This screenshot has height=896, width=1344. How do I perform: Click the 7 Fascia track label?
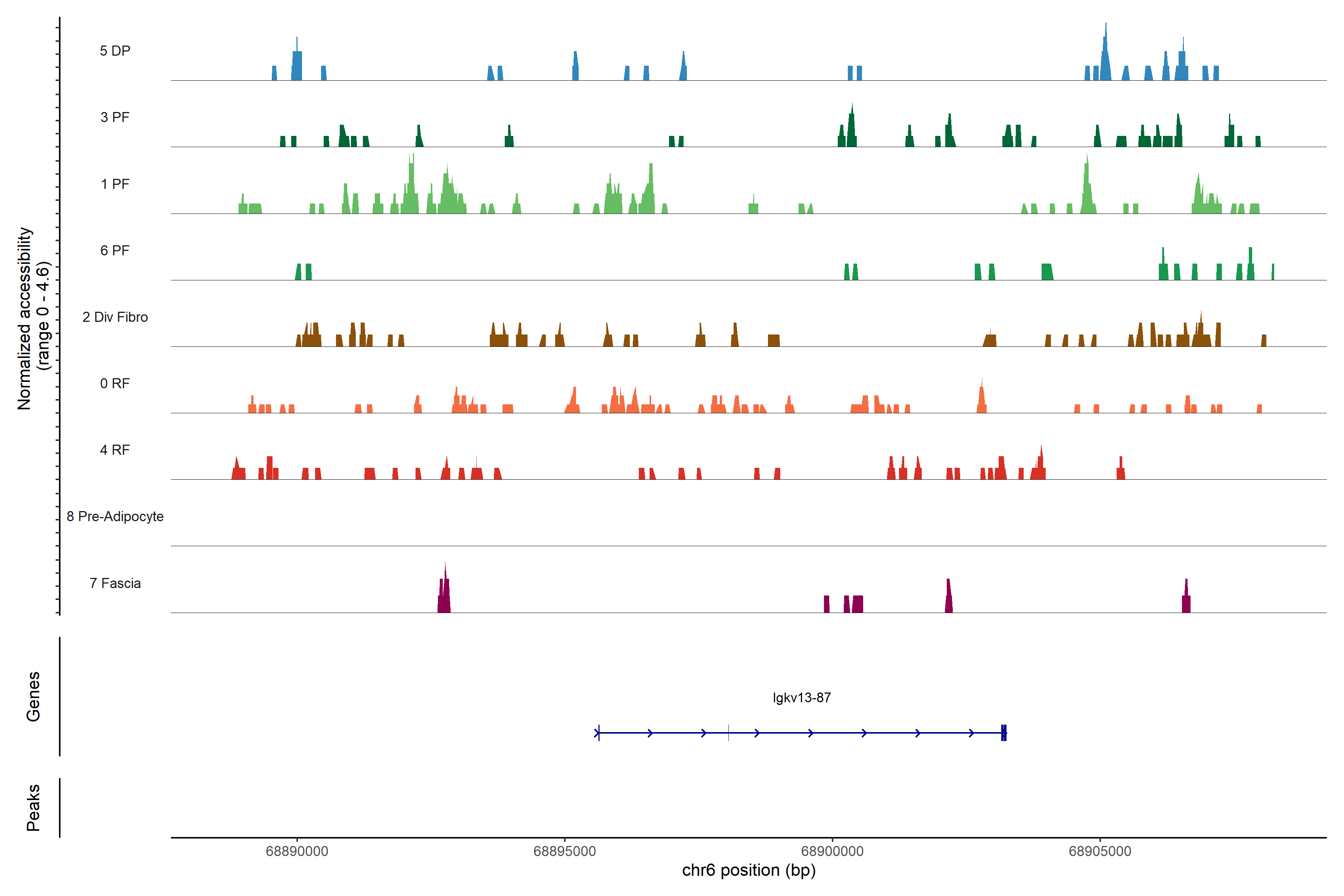(x=115, y=583)
